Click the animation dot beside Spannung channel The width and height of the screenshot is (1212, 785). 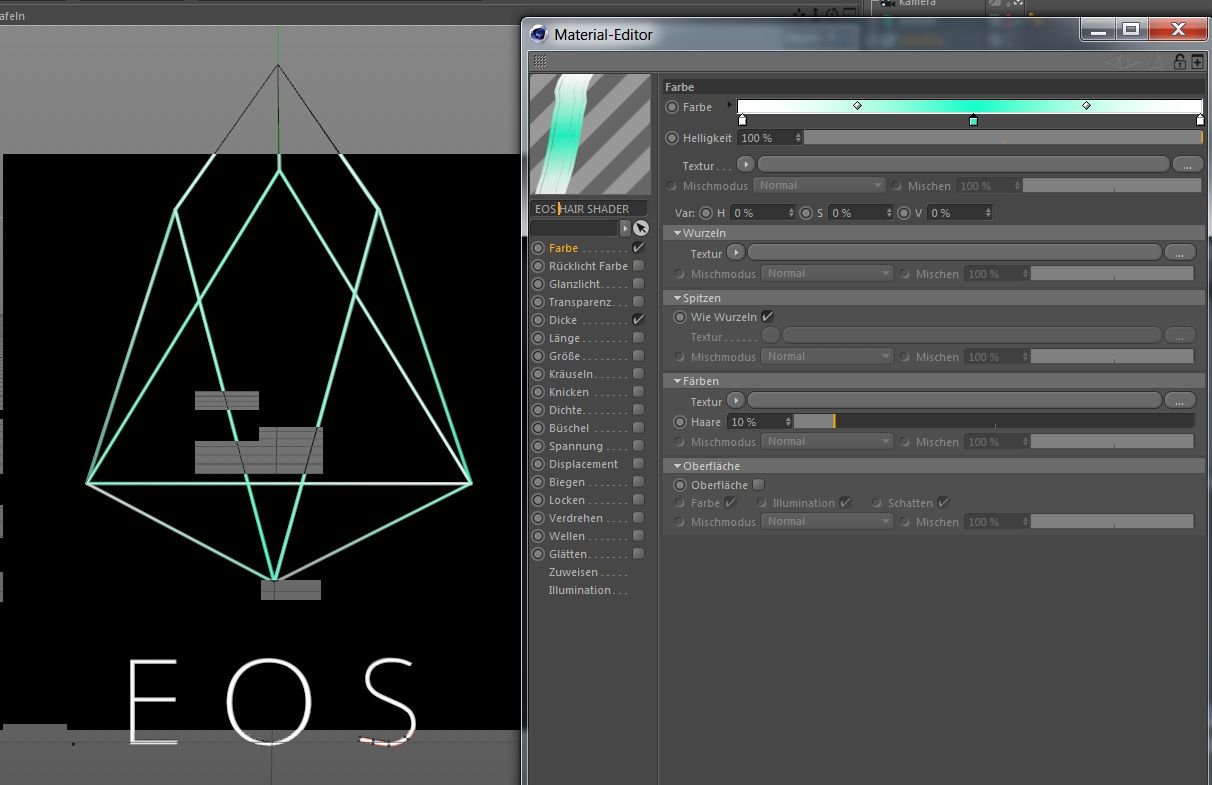point(538,446)
